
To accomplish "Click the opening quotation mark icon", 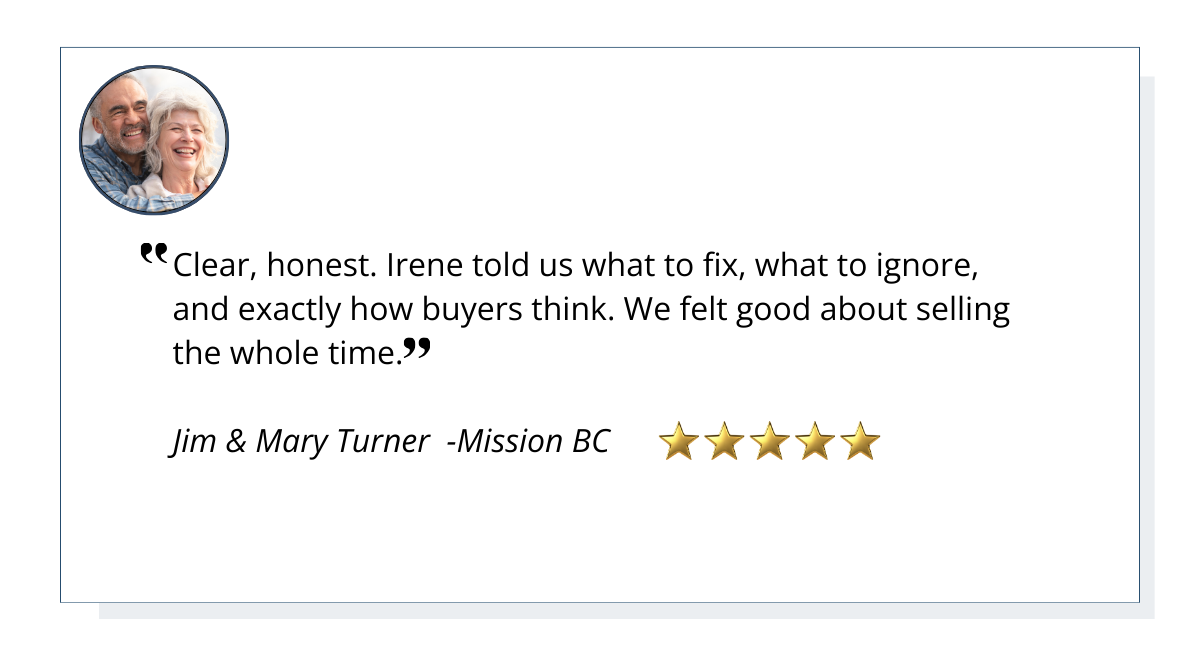I will 153,254.
